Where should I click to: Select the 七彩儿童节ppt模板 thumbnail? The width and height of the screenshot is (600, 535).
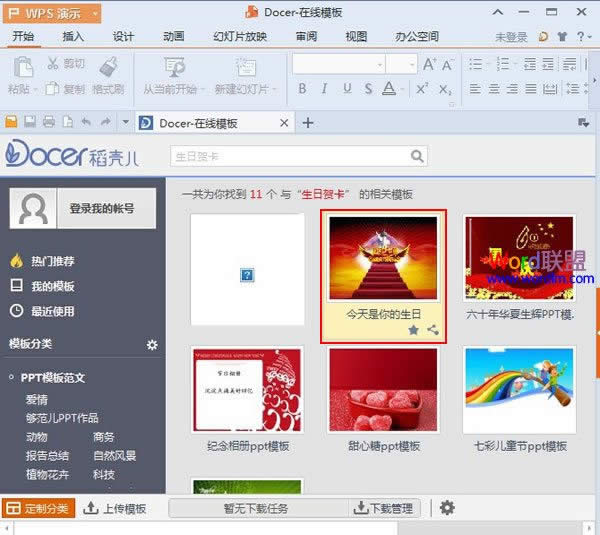coord(519,390)
